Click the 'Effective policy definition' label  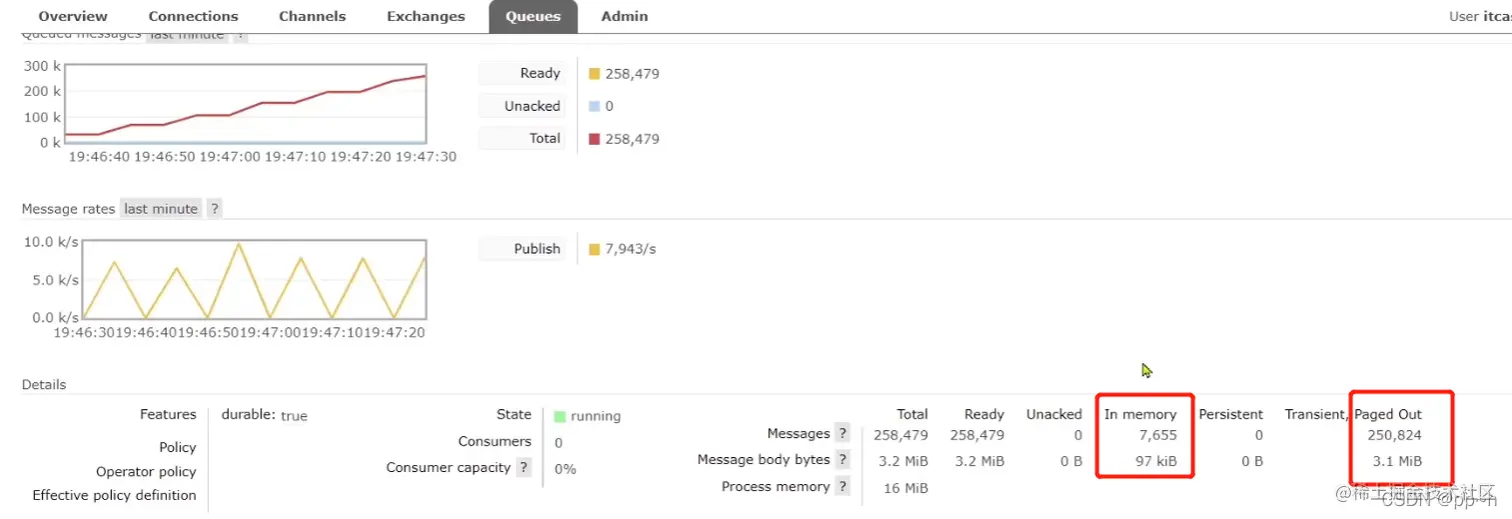[114, 495]
